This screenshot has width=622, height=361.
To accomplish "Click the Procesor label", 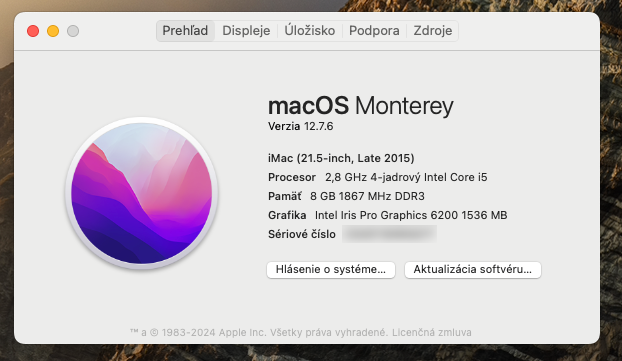I will click(x=292, y=177).
